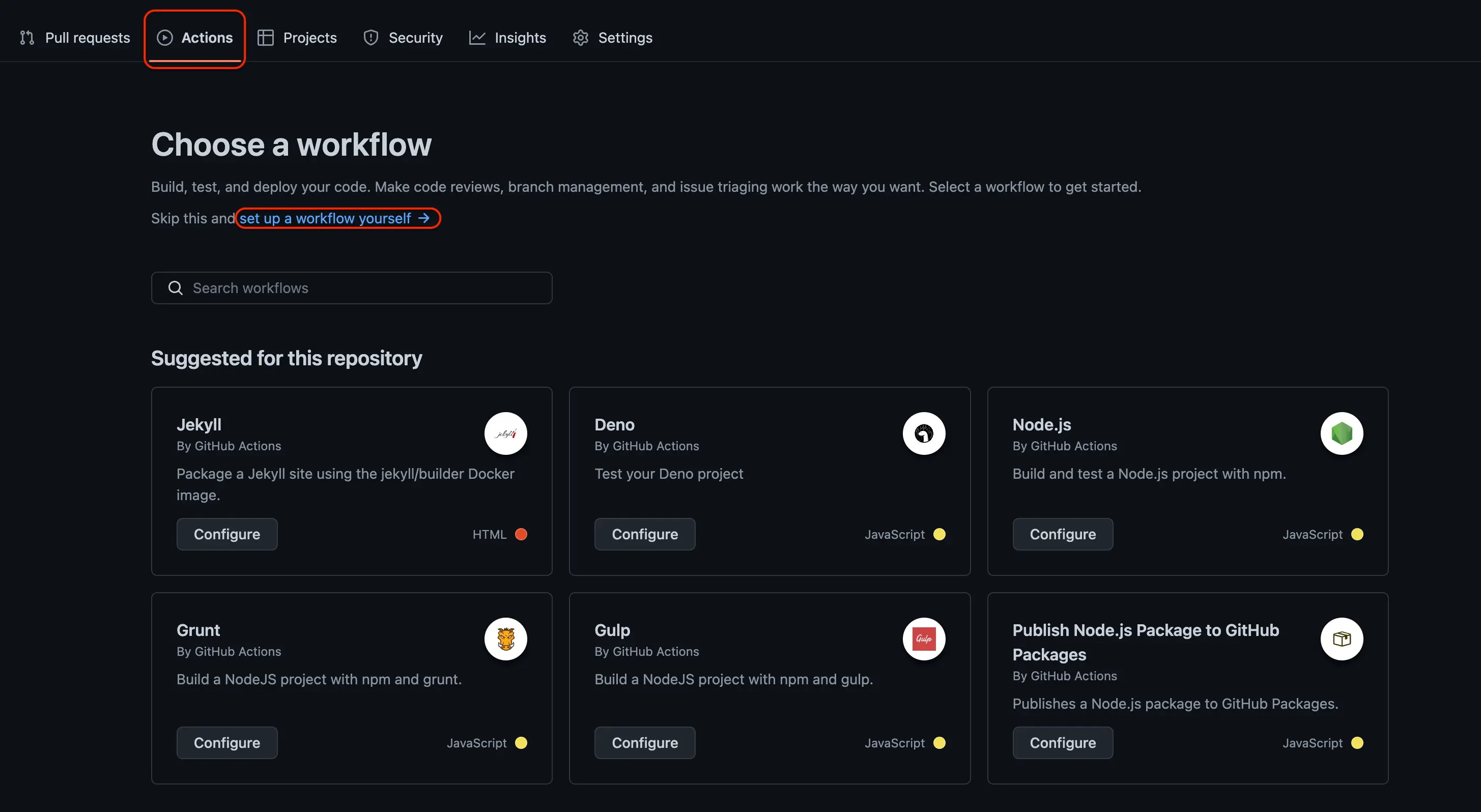This screenshot has height=812, width=1481.
Task: Click the Grunt boar logo icon
Action: point(505,639)
